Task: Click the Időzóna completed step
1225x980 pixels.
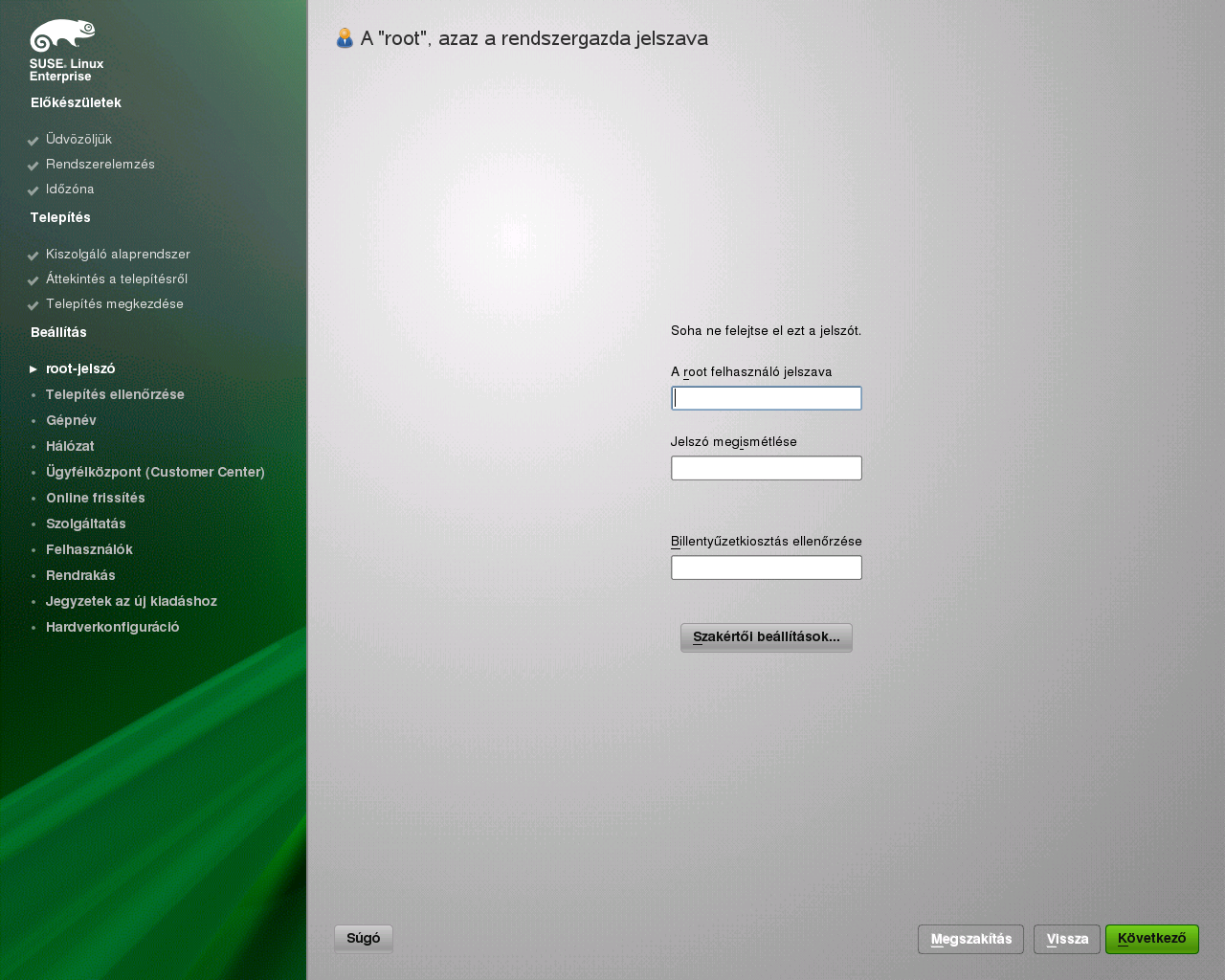Action: (70, 189)
